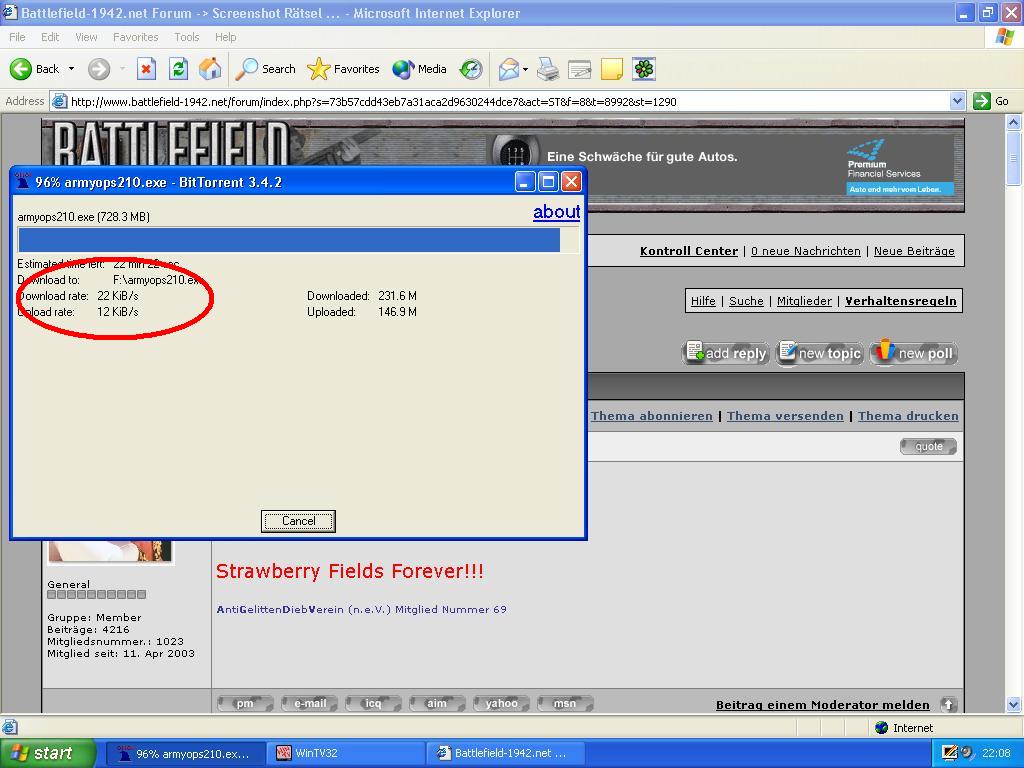The width and height of the screenshot is (1024, 768).
Task: Click the first tray icon beside the clock
Action: (950, 752)
